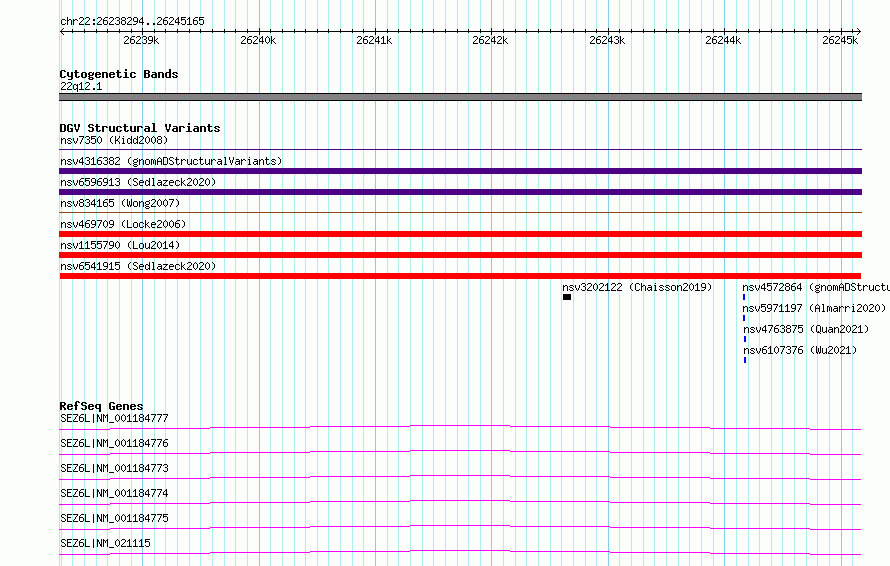This screenshot has width=890, height=566.
Task: Open SEZ6L|NM_001184777 transcript
Action: point(114,418)
